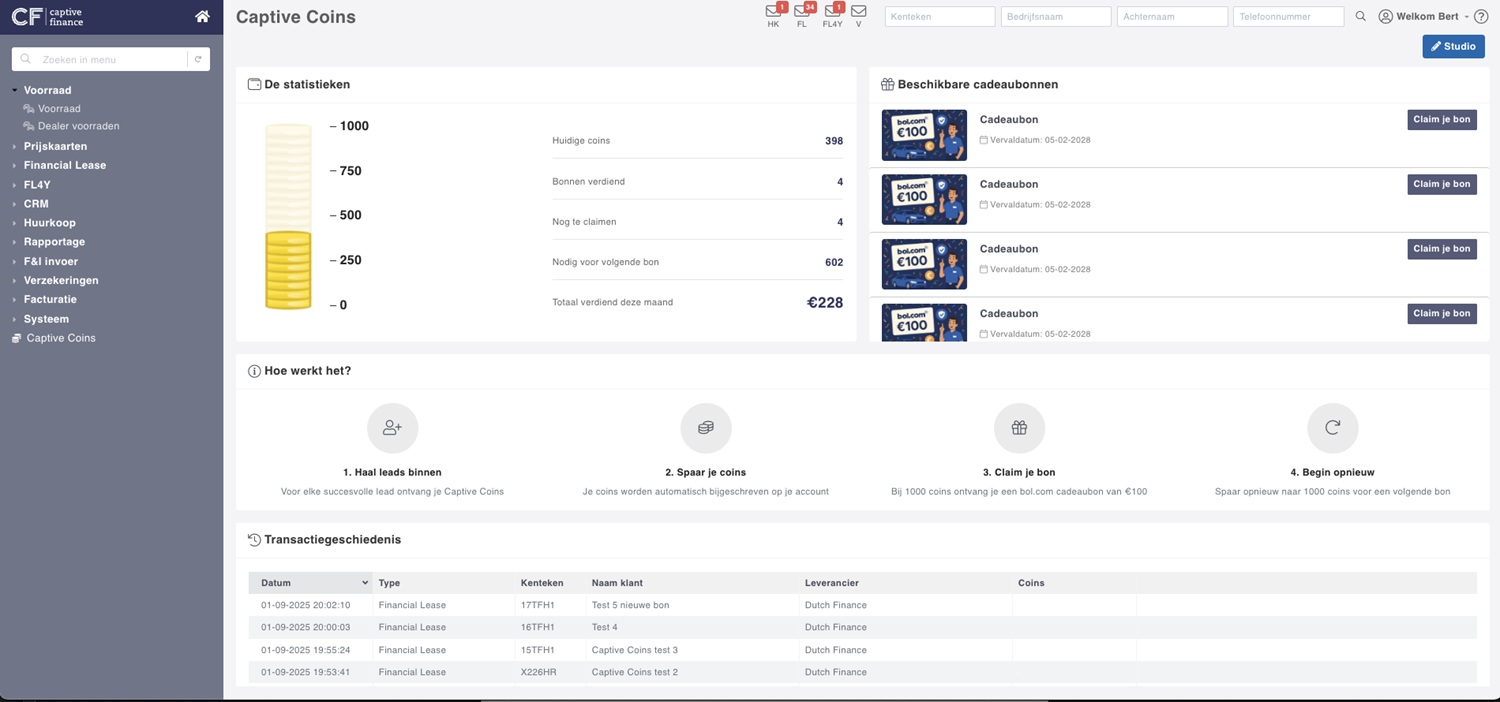Open the HK mail notifications icon
The width and height of the screenshot is (1500, 702).
(773, 12)
